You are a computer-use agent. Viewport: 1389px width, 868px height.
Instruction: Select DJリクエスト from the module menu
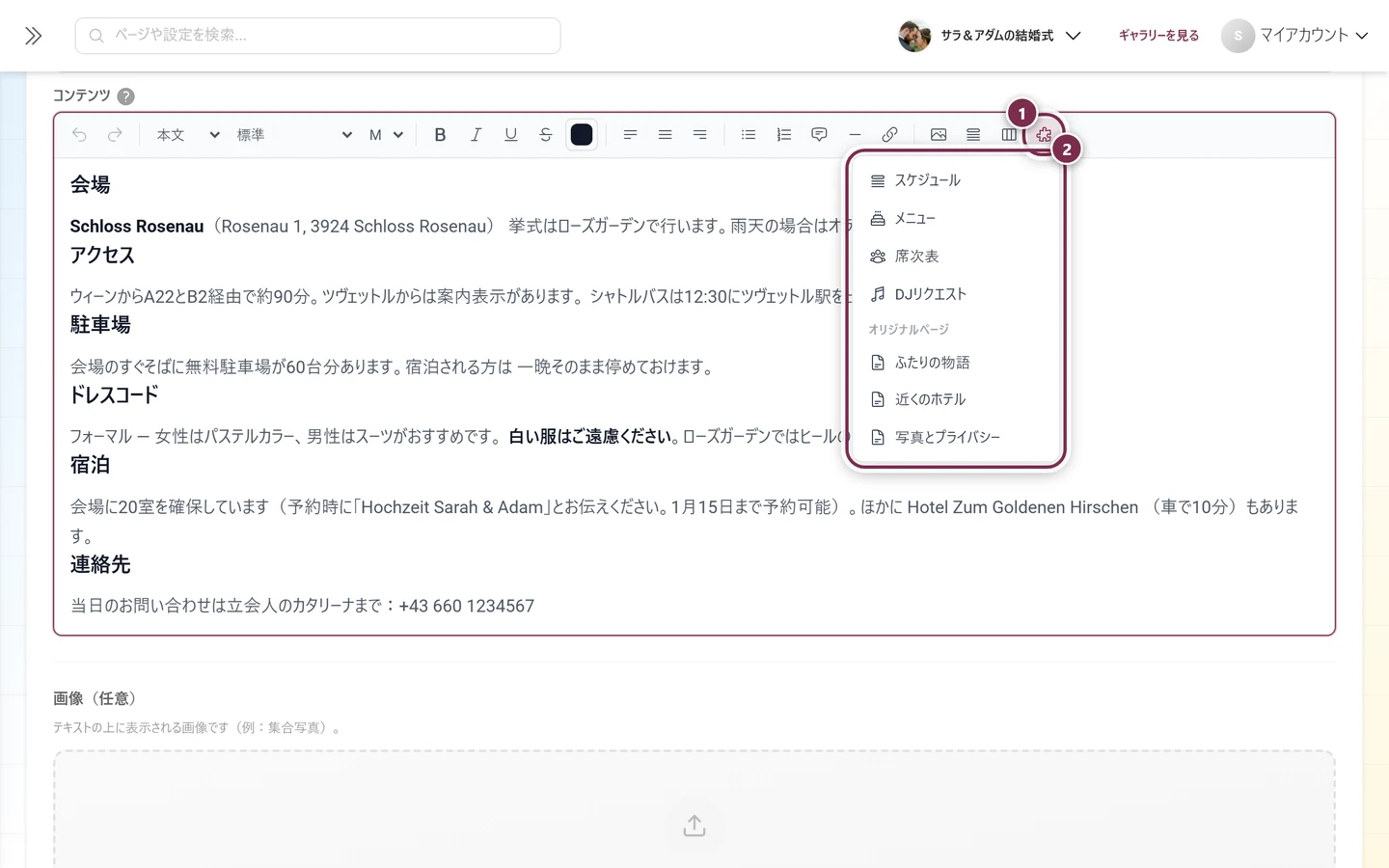955,294
